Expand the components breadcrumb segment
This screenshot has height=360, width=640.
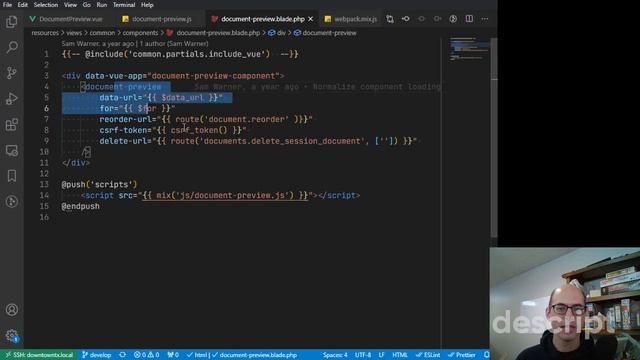click(140, 33)
